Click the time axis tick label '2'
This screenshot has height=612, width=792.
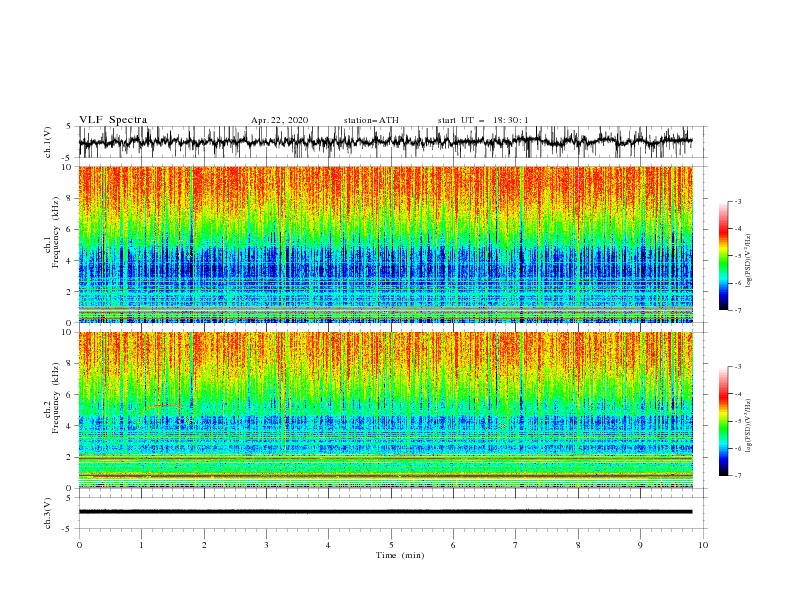(204, 545)
